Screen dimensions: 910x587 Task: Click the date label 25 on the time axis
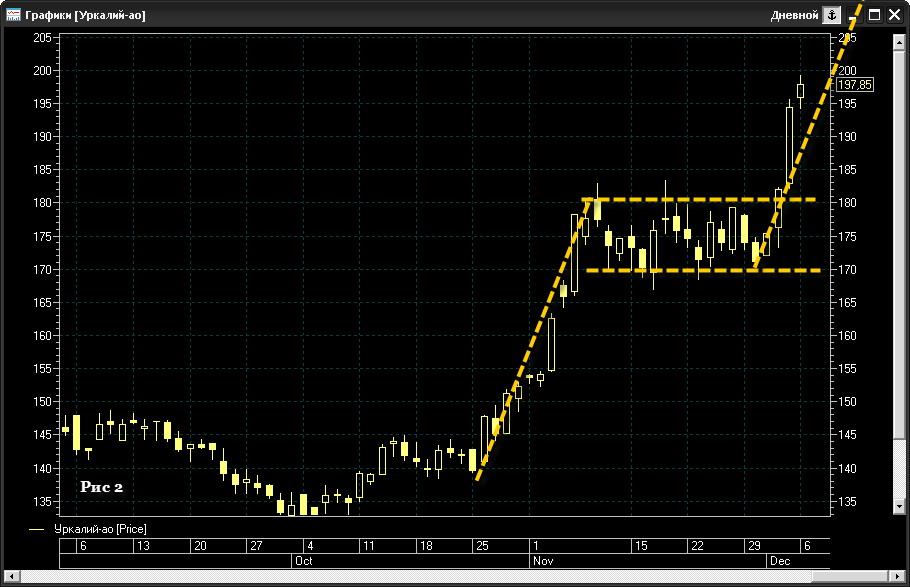482,546
